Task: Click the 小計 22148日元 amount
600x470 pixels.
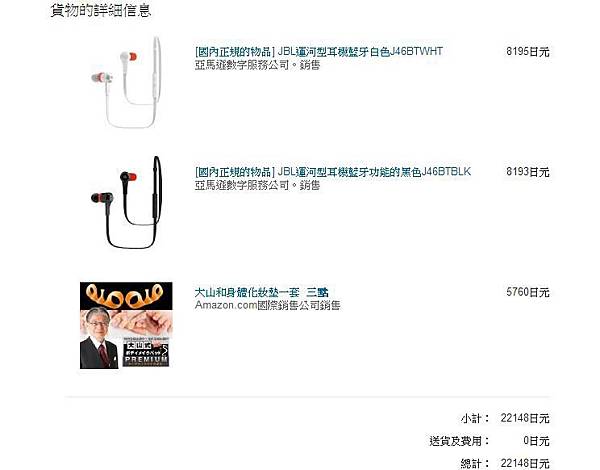Action: 525,418
